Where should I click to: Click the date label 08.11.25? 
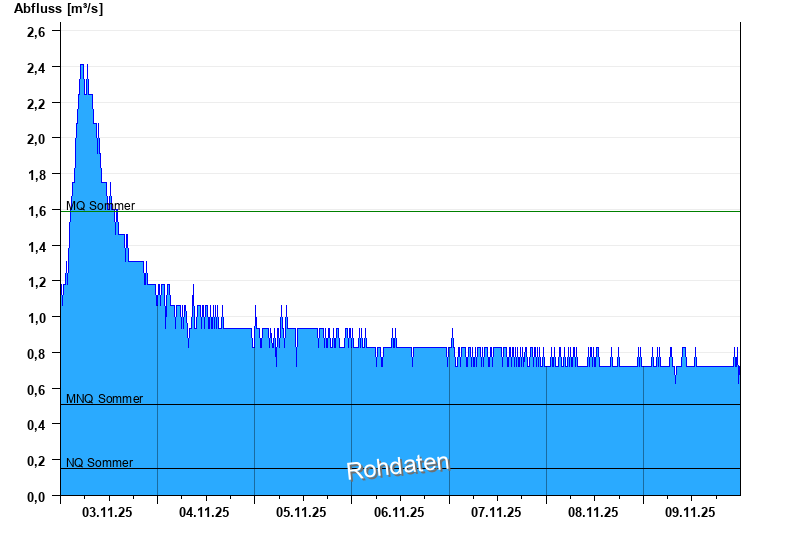[x=593, y=512]
